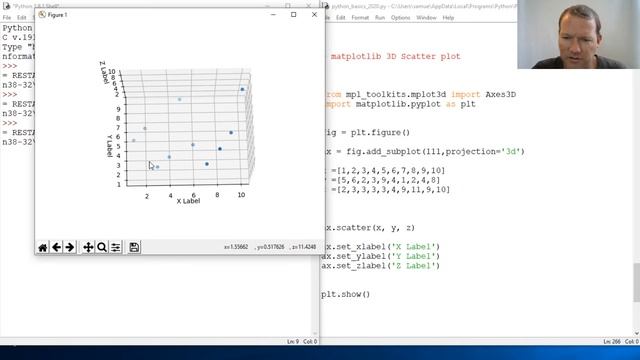The image size is (640, 360).
Task: Click the matplotlib.pyplot import line
Action: tap(400, 104)
